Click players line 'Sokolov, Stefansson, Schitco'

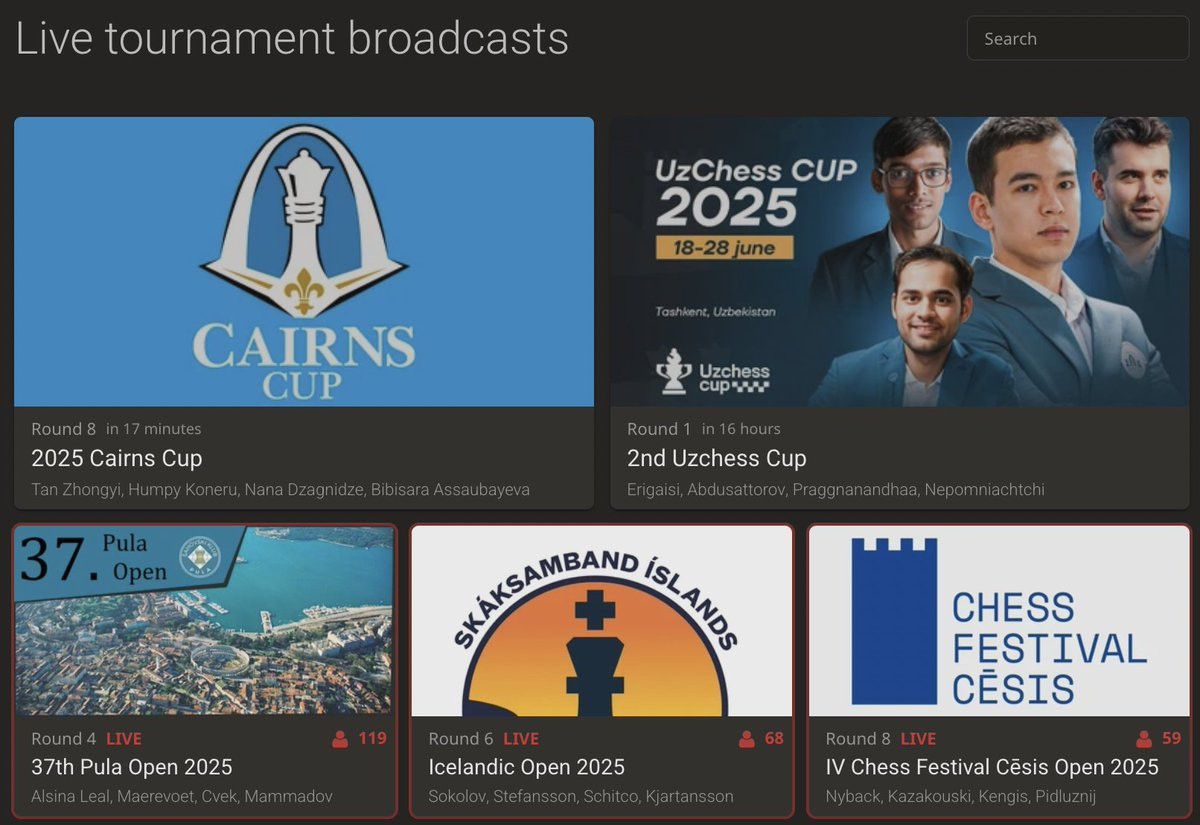click(581, 797)
